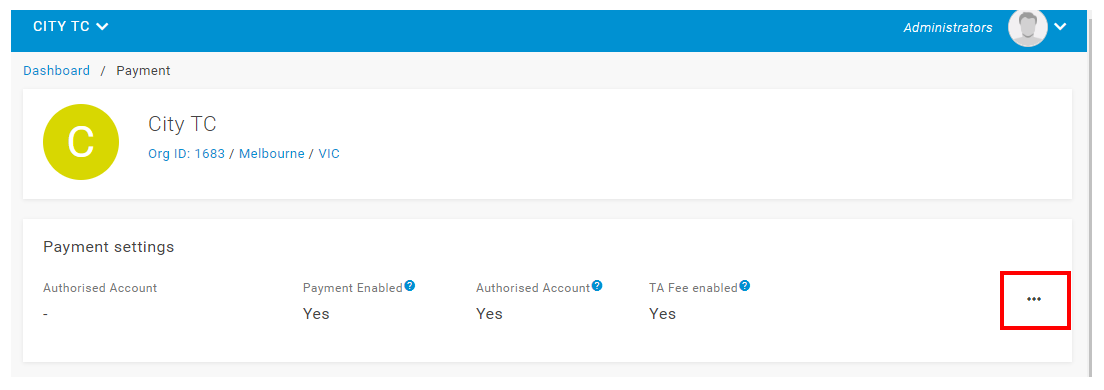Click the City TC organisation heading

182,124
